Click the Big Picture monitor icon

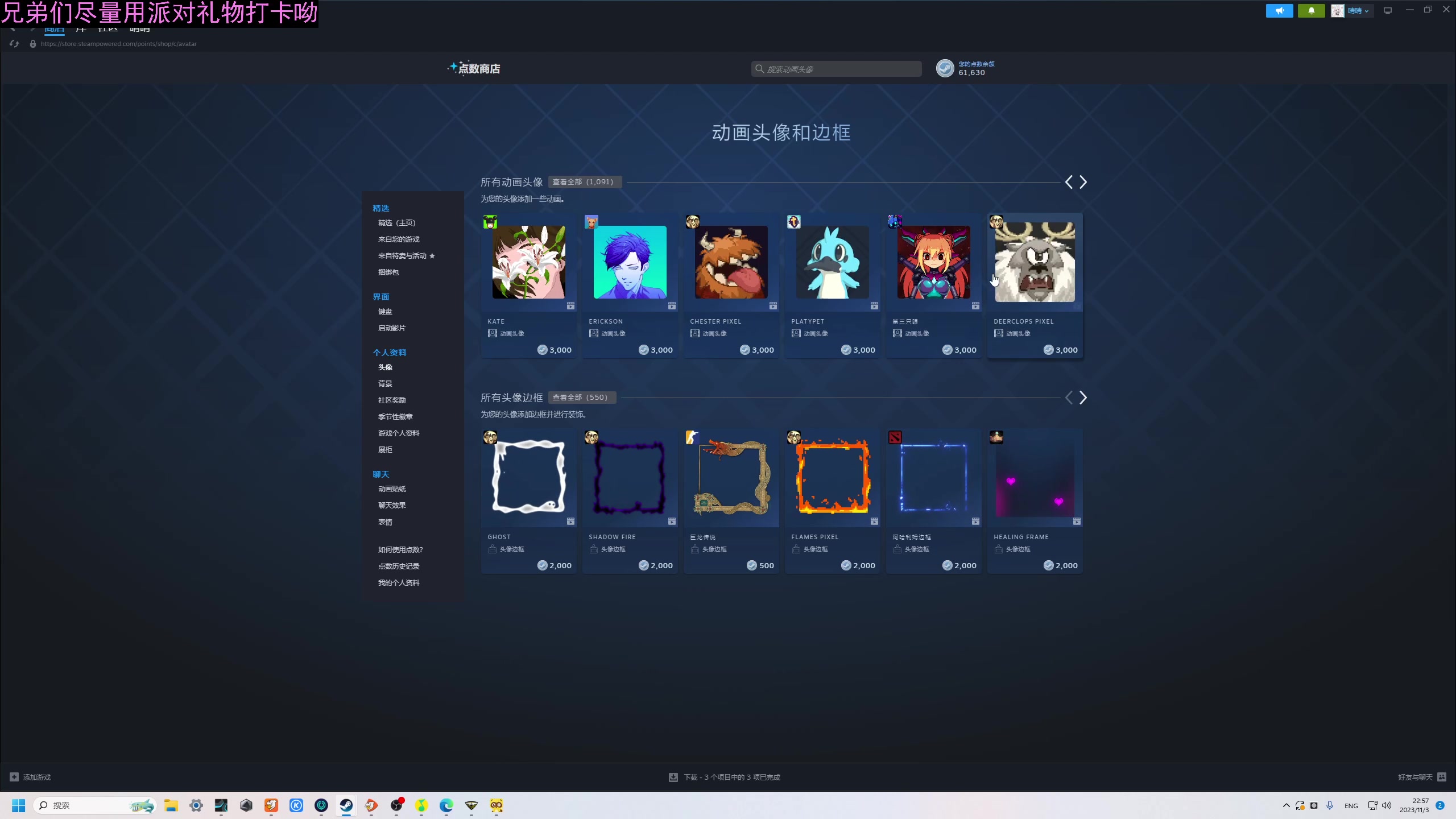pyautogui.click(x=1388, y=11)
